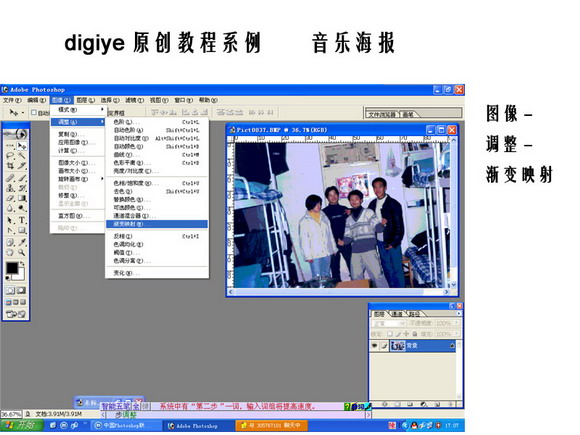
Task: Select the Clone Stamp tool
Action: 10,188
